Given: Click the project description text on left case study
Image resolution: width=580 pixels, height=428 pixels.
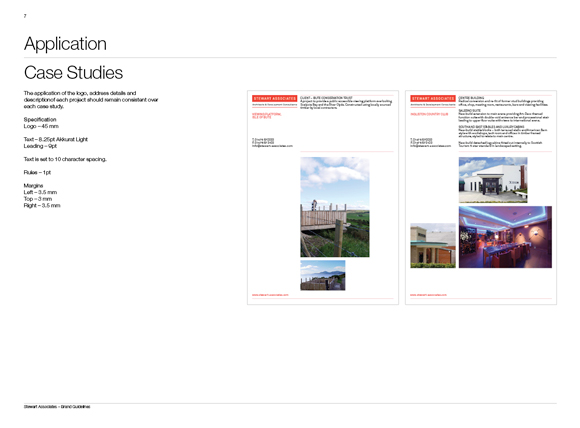Looking at the screenshot, I should [x=346, y=103].
